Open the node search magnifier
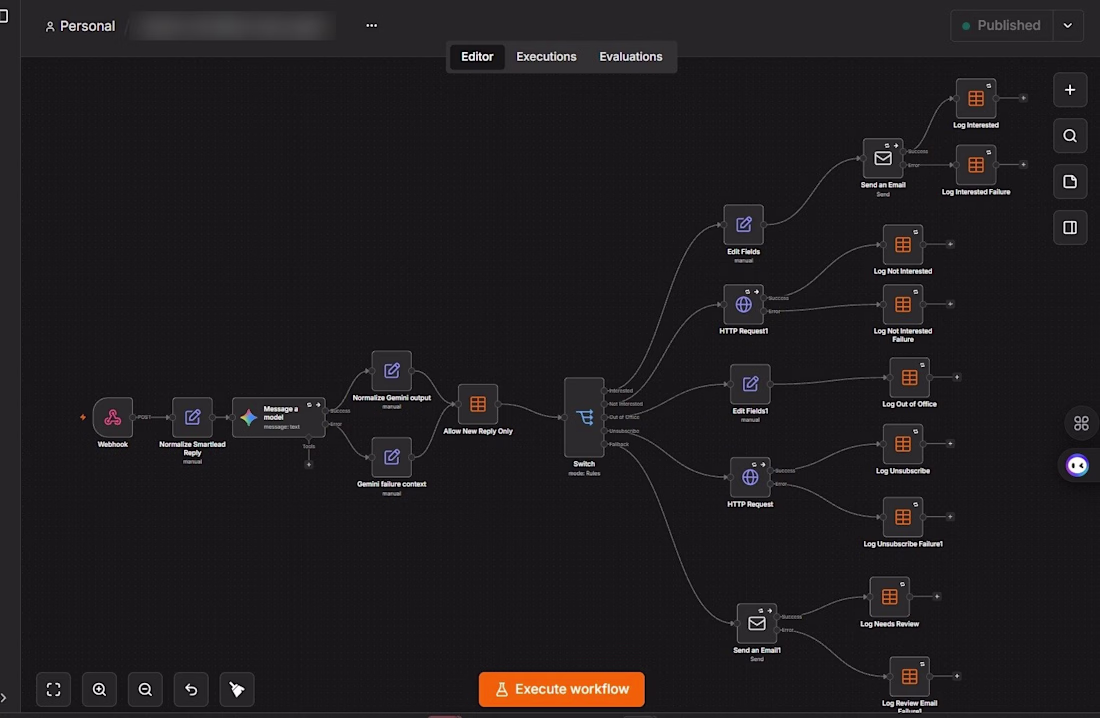Screen dimensions: 1100x718 tap(1070, 136)
